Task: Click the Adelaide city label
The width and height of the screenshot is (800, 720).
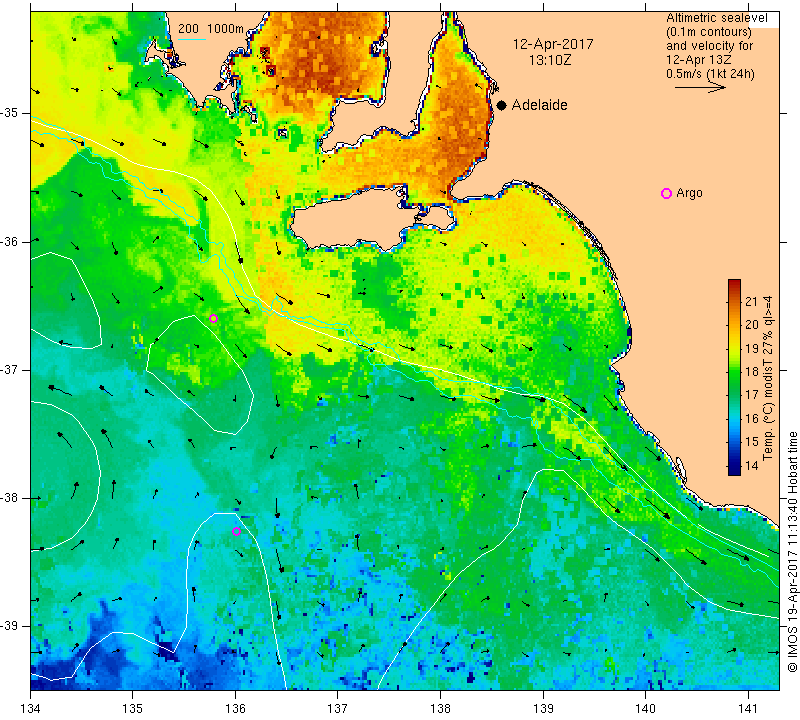Action: coord(539,105)
